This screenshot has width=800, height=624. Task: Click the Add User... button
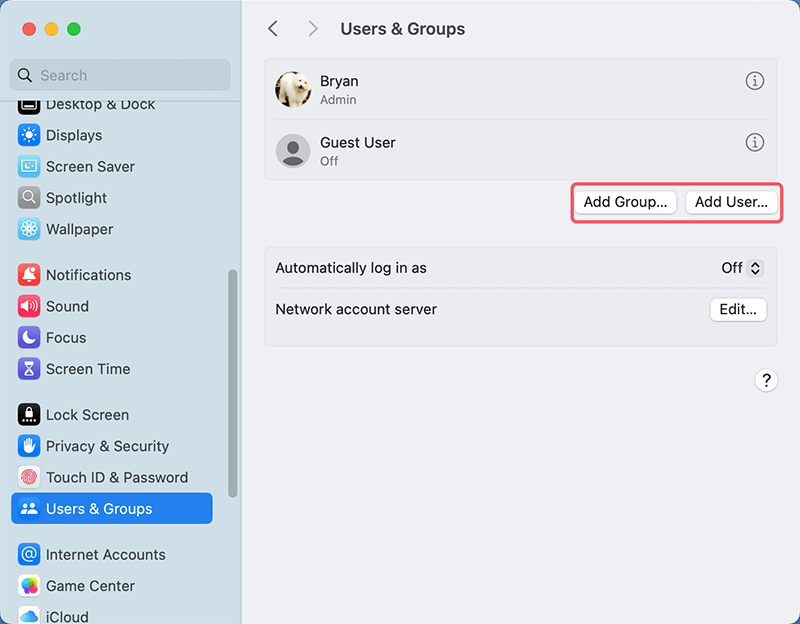[x=731, y=202]
